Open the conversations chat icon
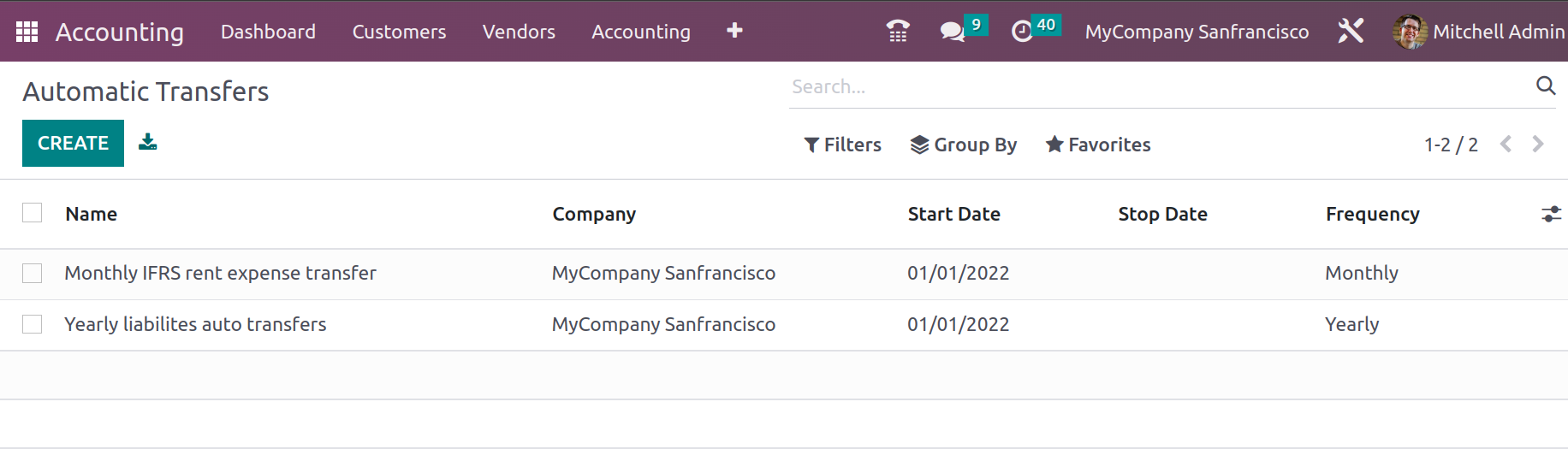The width and height of the screenshot is (1568, 449). (x=952, y=32)
